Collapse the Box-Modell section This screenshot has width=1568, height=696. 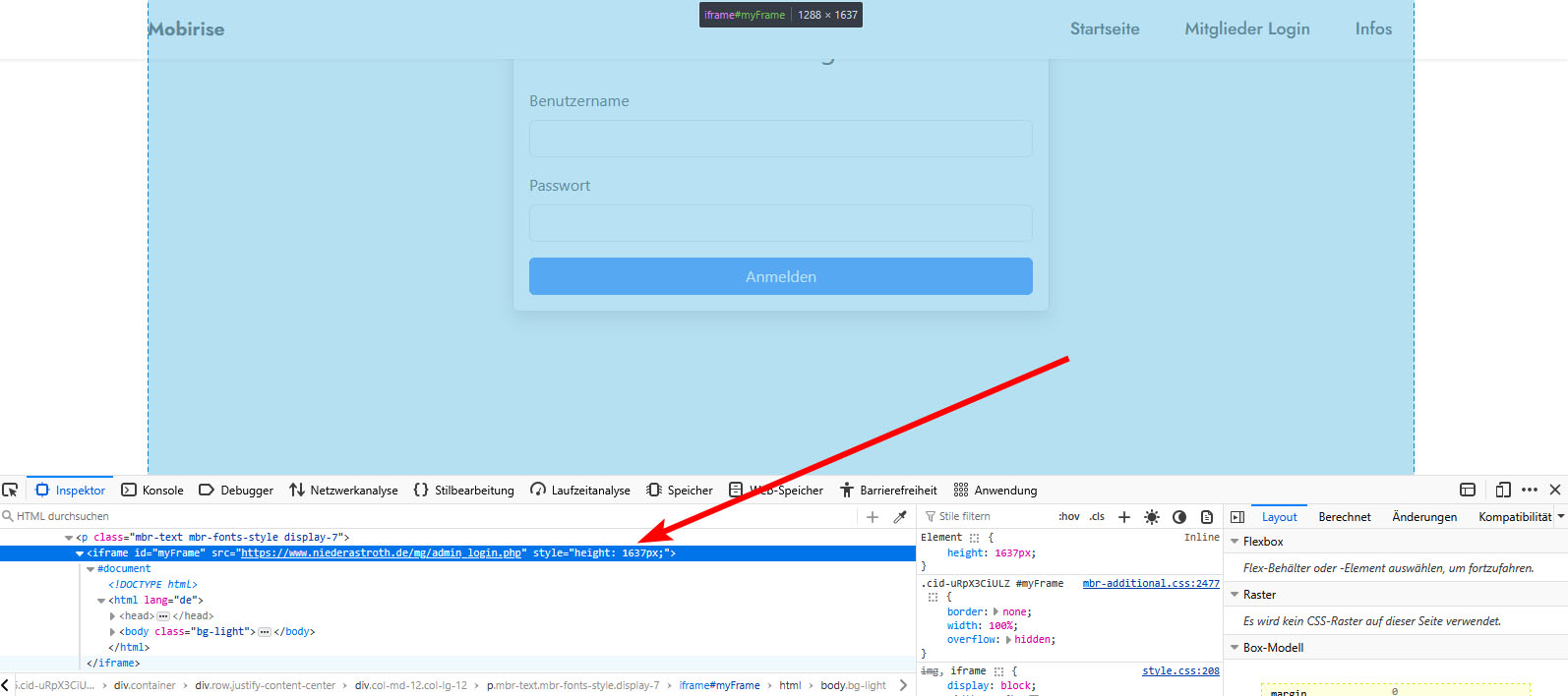[1235, 648]
